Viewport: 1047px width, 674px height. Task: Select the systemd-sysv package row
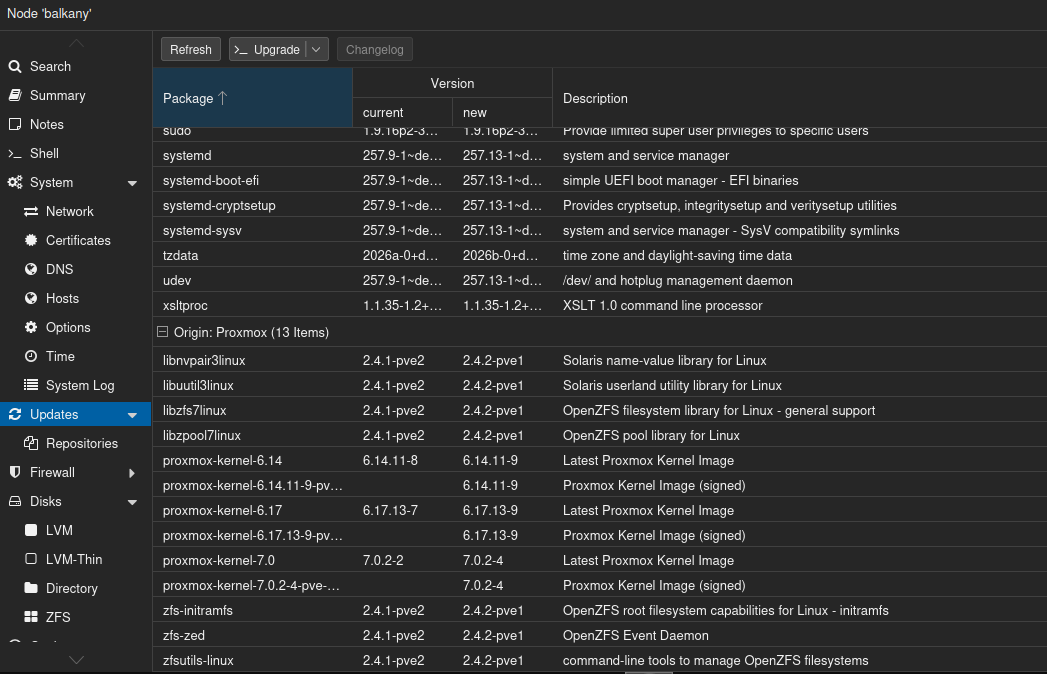coord(600,230)
